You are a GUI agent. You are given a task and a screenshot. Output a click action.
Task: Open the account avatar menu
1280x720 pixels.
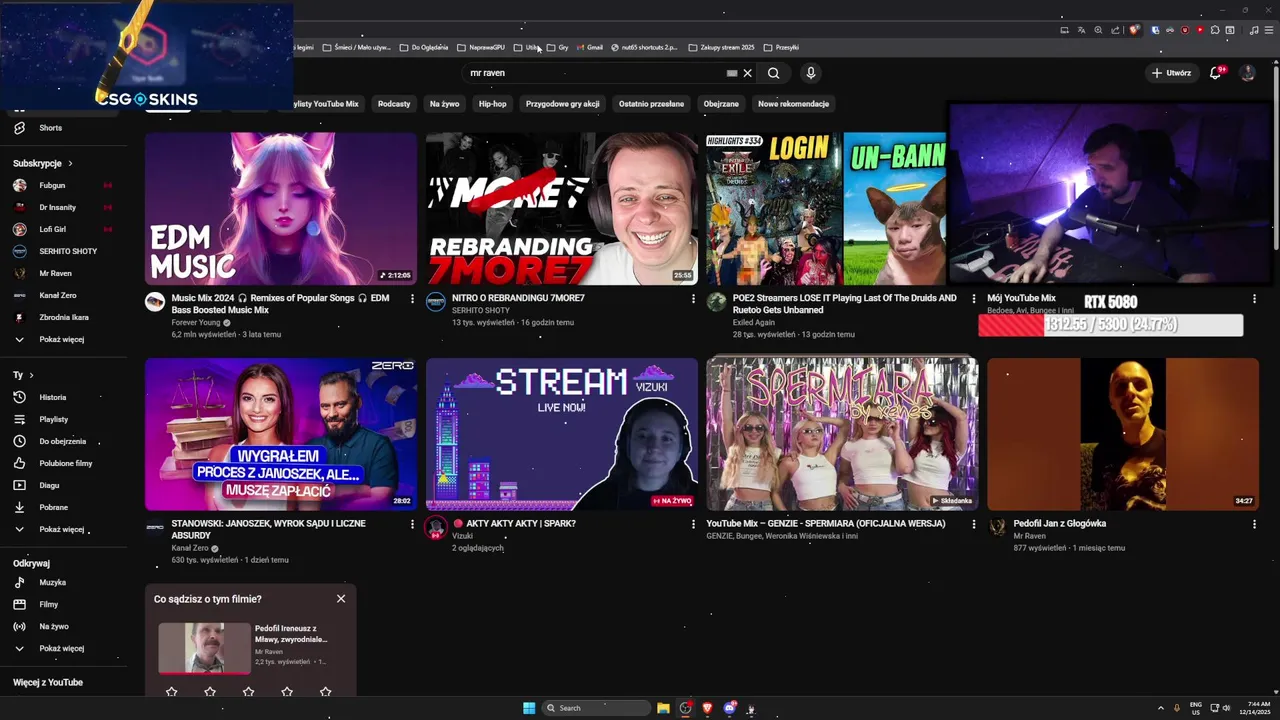pyautogui.click(x=1248, y=73)
